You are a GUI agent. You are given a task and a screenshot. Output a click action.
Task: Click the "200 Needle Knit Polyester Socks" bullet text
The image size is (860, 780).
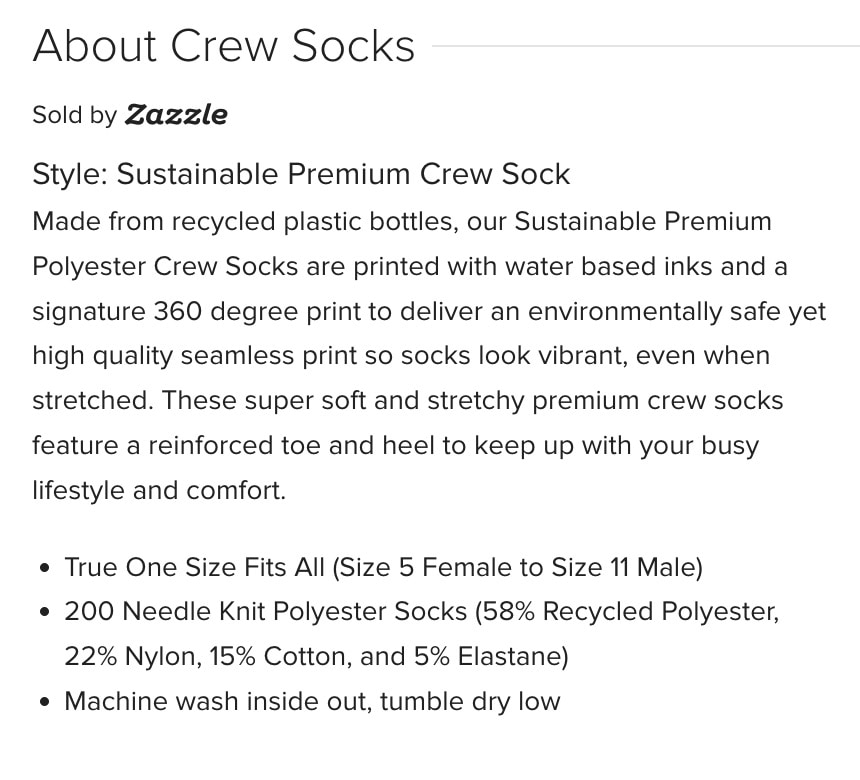(x=266, y=612)
